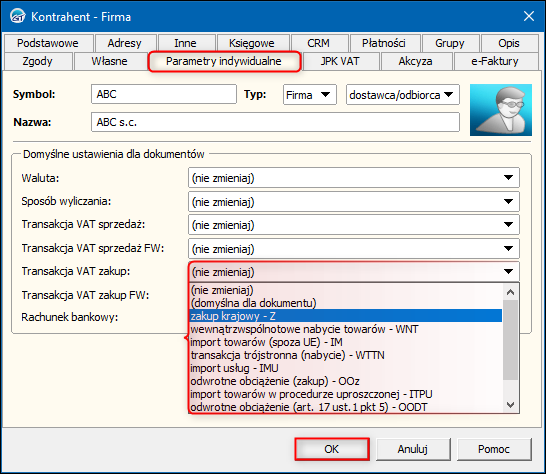Click scroll-up arrow in dropdown list
The image size is (546, 474).
point(510,292)
